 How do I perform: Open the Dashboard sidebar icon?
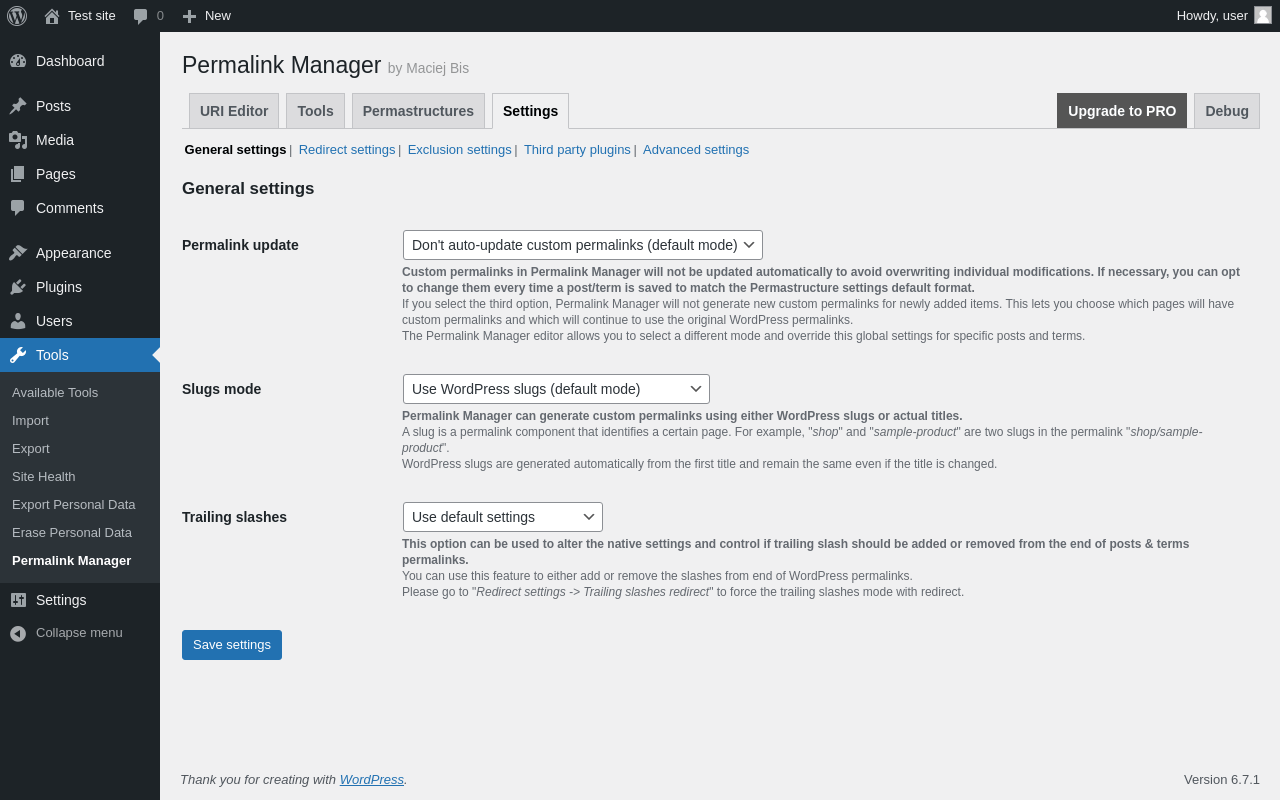[18, 61]
